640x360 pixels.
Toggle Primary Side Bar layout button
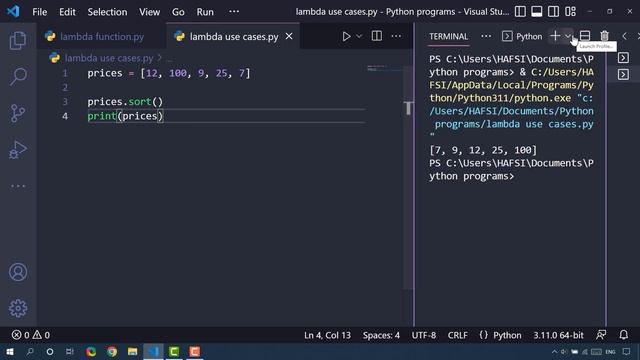coord(520,11)
